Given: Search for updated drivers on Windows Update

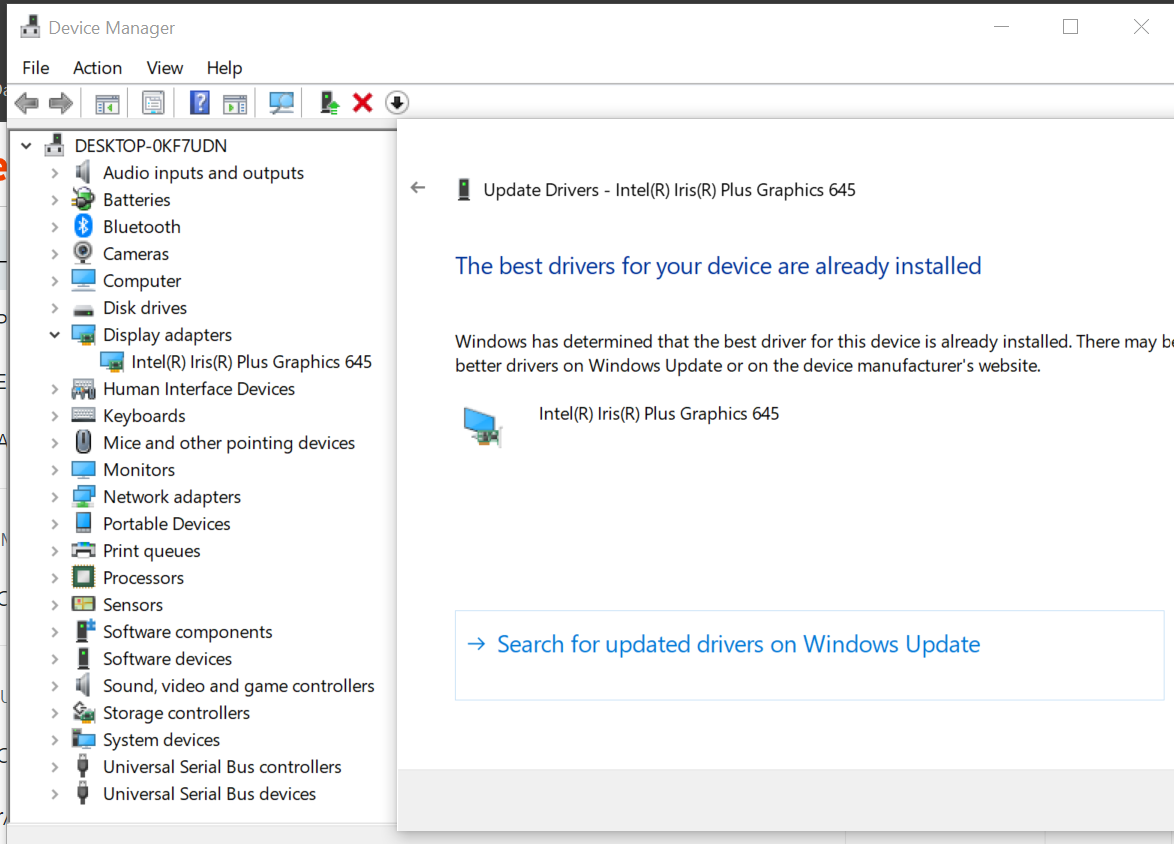Looking at the screenshot, I should (809, 655).
